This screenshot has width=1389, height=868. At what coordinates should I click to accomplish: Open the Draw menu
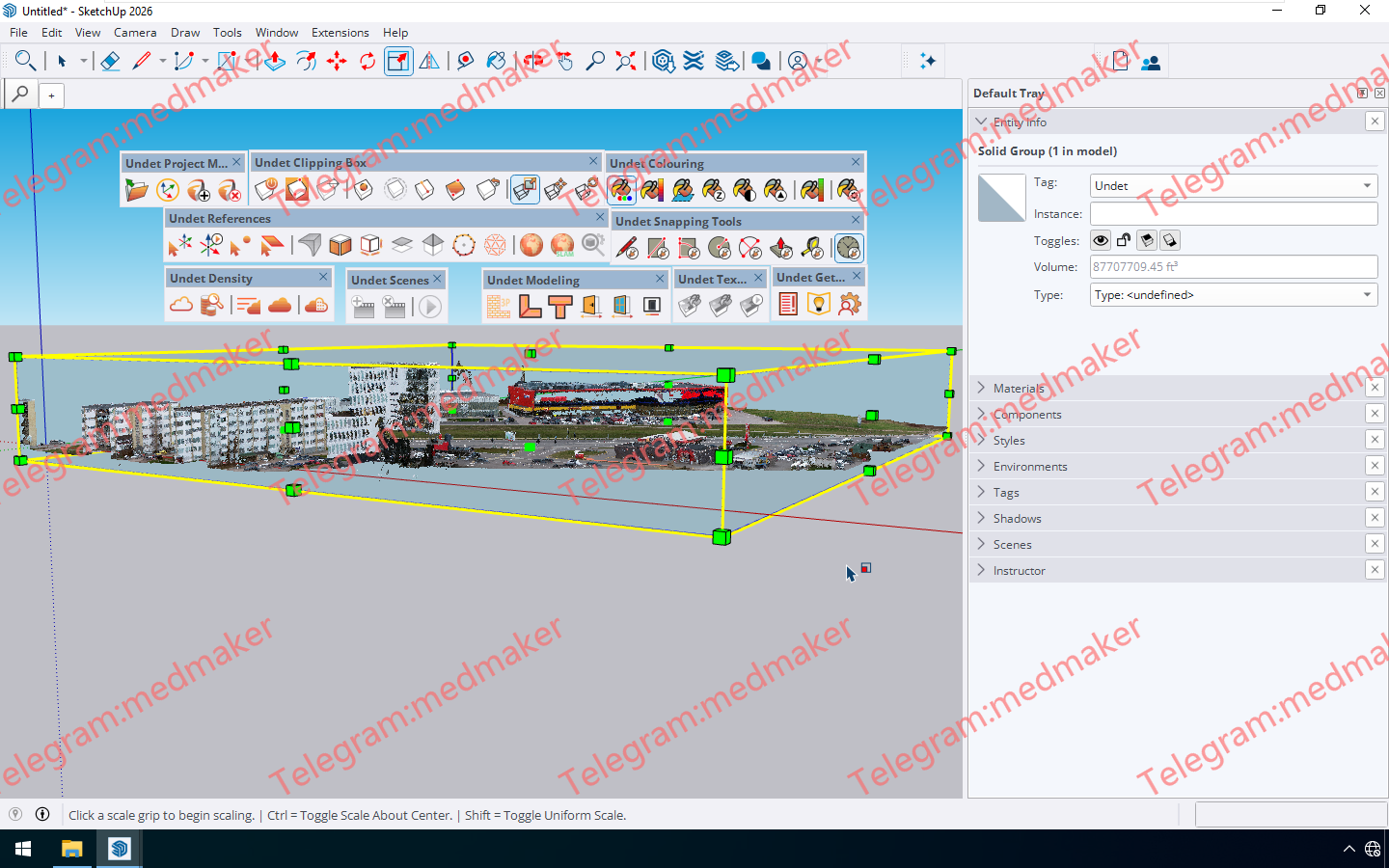(x=185, y=32)
